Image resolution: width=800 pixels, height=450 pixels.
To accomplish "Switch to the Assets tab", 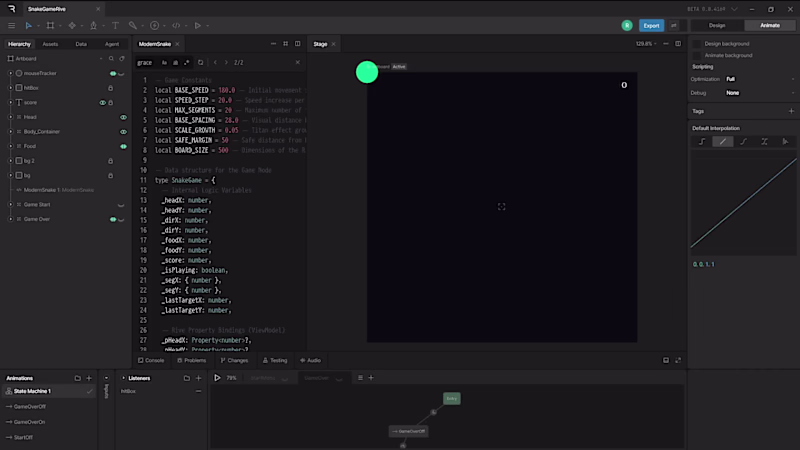I will click(50, 44).
